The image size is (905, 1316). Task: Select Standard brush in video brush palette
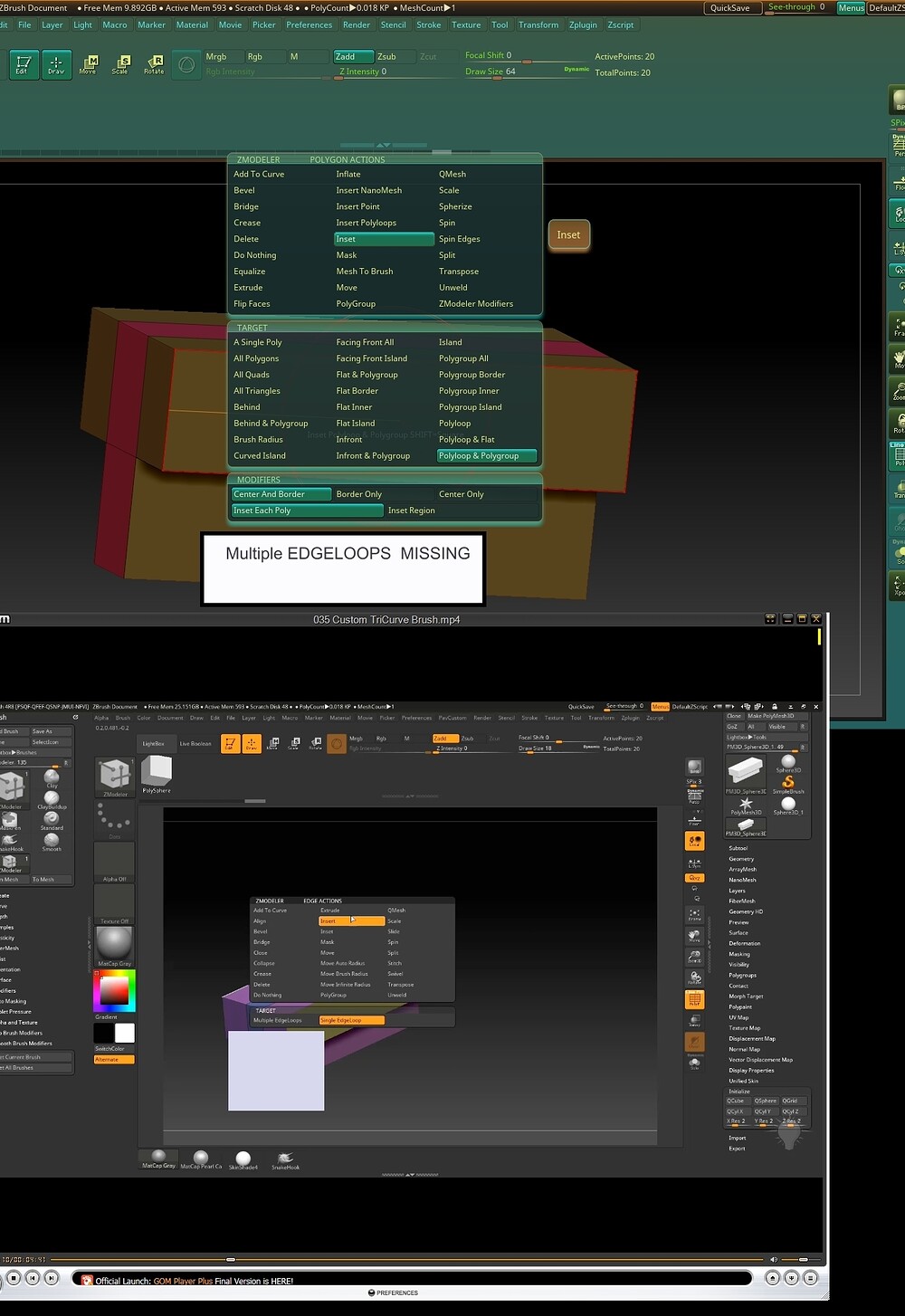pyautogui.click(x=52, y=820)
